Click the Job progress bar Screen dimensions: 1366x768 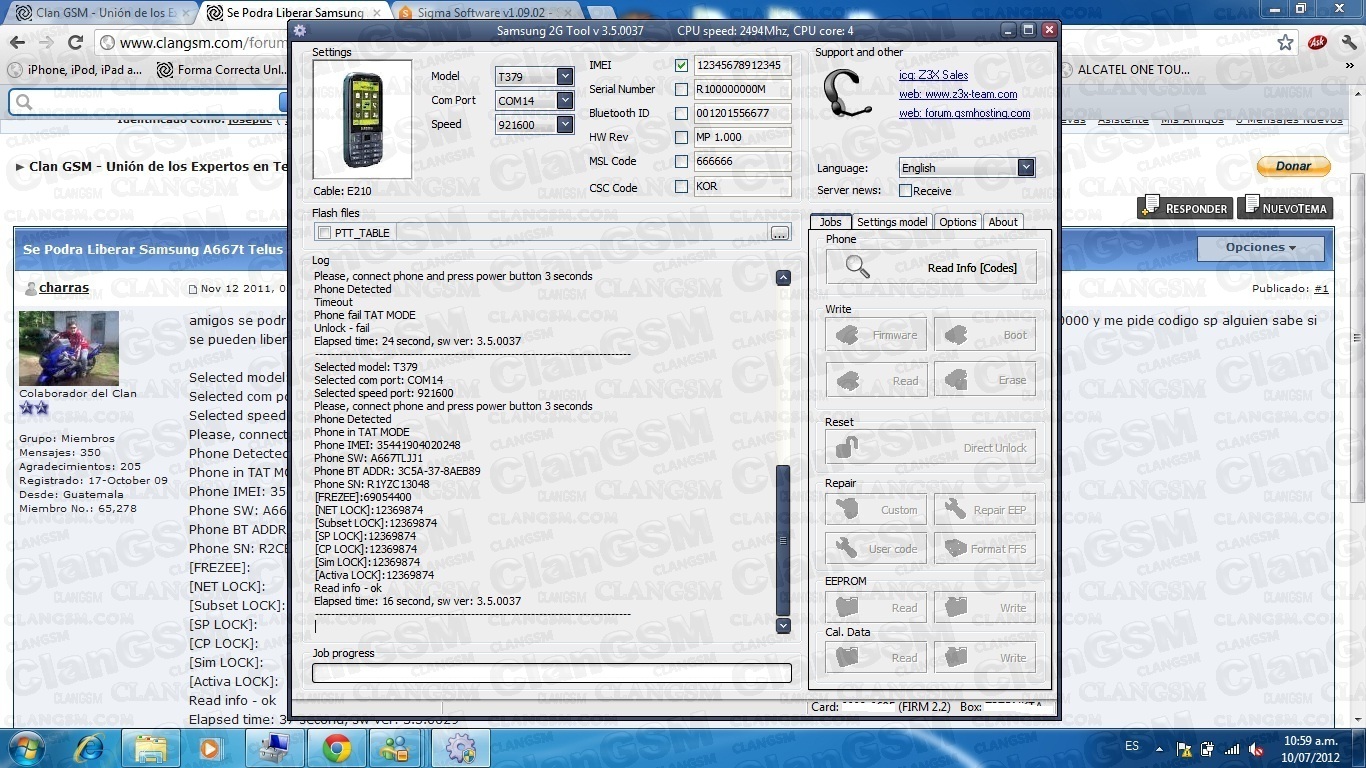click(x=552, y=673)
